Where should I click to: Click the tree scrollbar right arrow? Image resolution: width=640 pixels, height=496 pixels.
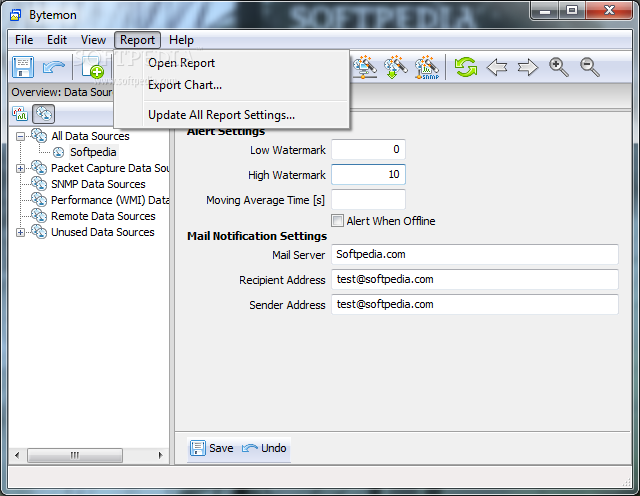pos(160,455)
